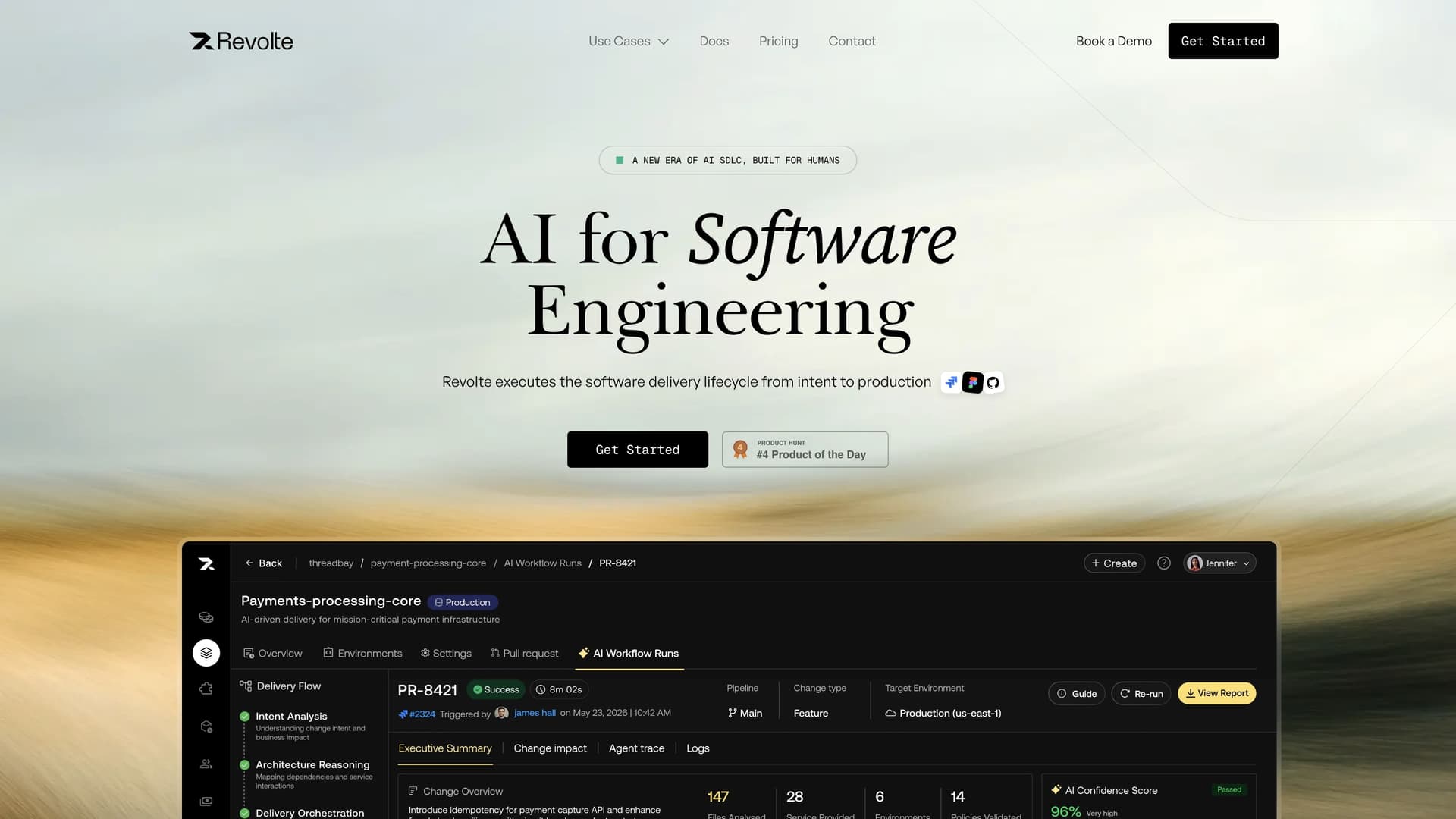Click the 8m 02s duration badge

coord(559,689)
